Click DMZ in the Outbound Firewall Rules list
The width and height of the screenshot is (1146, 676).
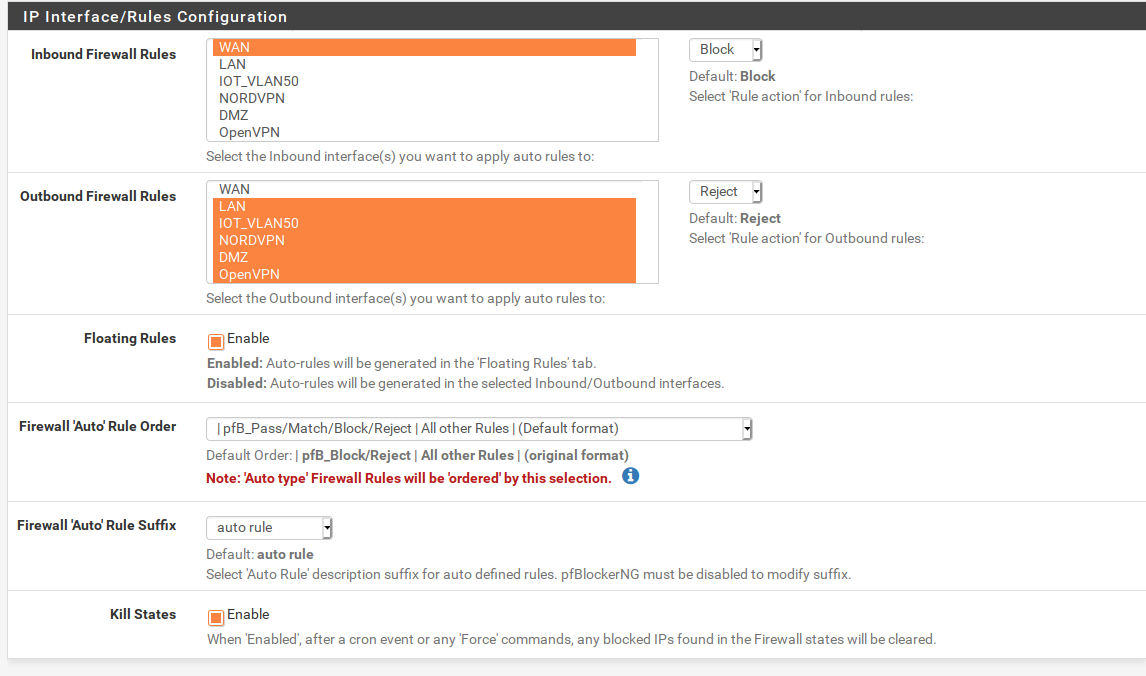[x=425, y=257]
